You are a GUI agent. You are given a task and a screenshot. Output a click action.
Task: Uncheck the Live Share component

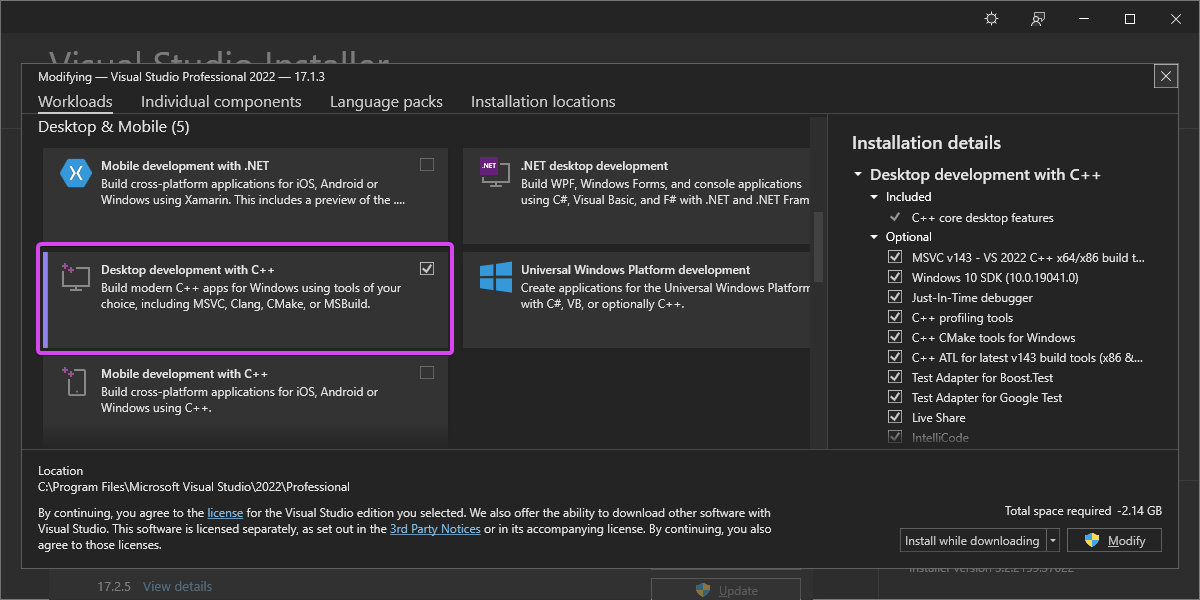click(x=895, y=417)
